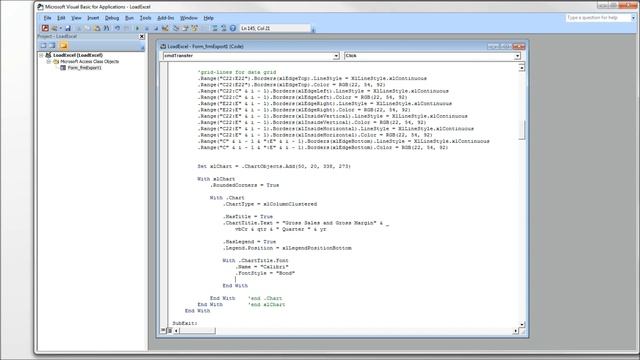Screen dimensions: 640x360
Task: Switch to Procedure View in the code window
Action: point(163,330)
